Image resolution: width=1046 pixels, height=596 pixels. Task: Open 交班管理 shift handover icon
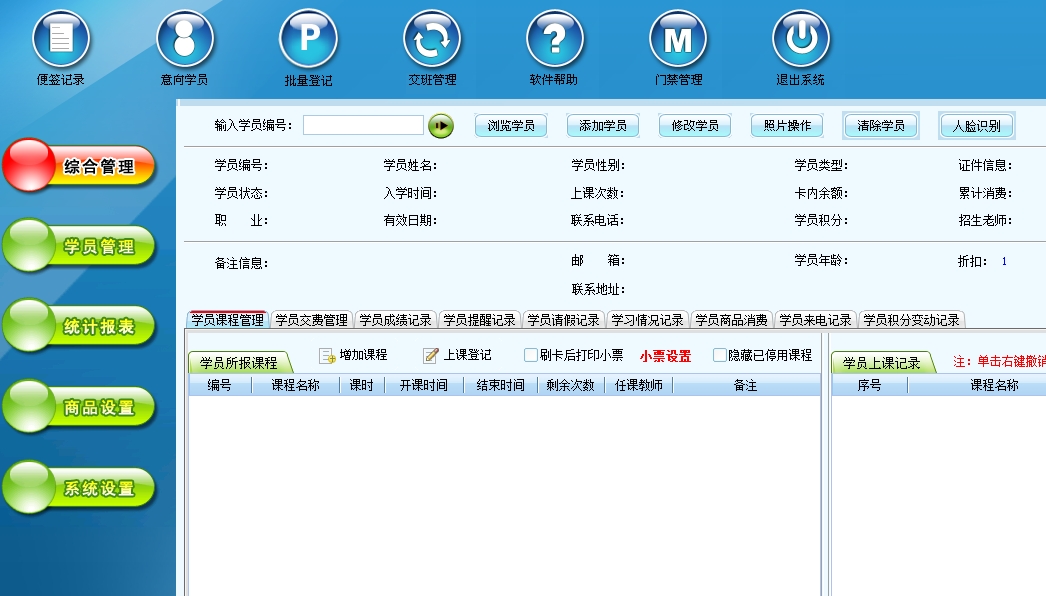point(432,40)
